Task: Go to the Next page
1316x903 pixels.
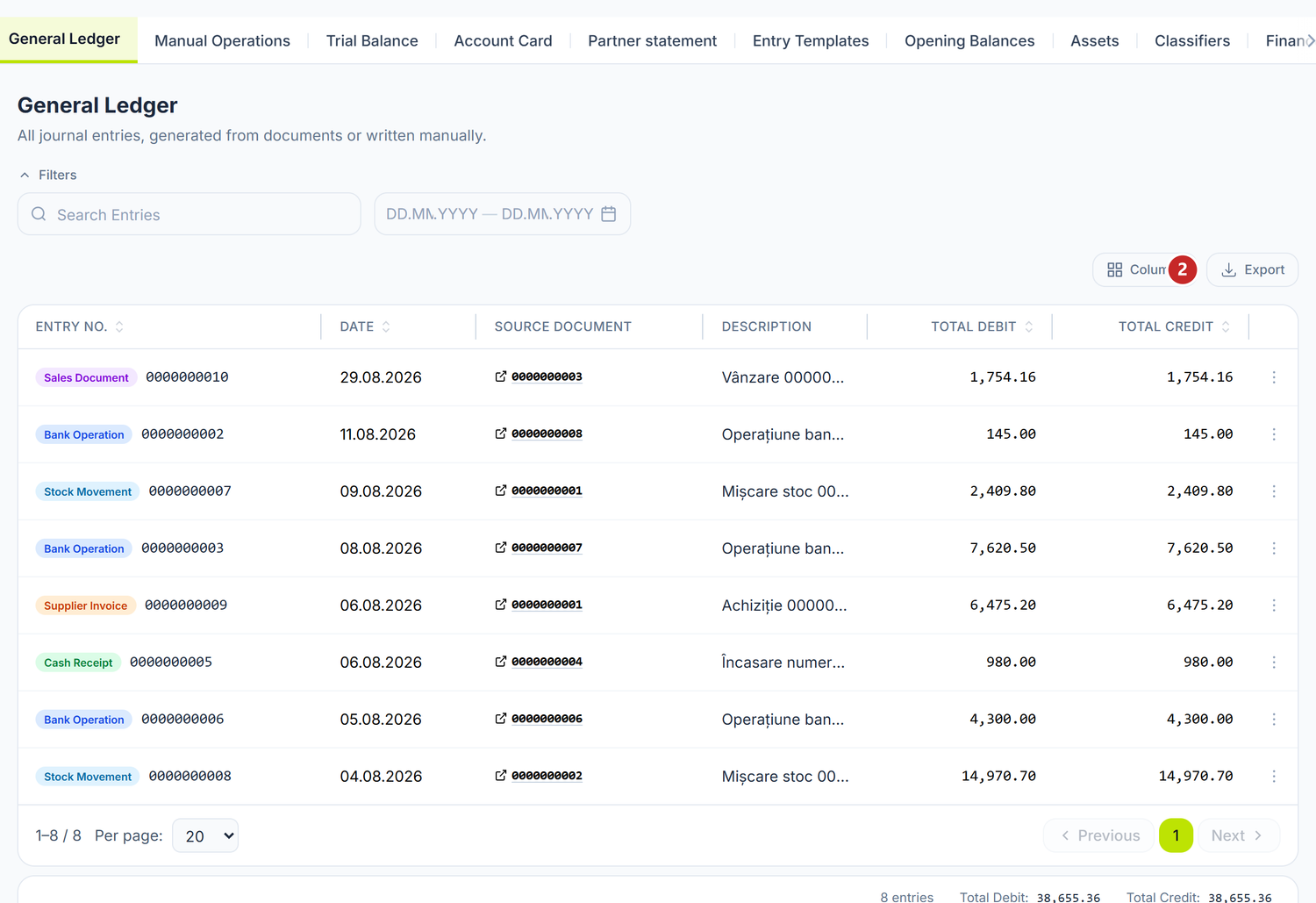Action: tap(1239, 835)
